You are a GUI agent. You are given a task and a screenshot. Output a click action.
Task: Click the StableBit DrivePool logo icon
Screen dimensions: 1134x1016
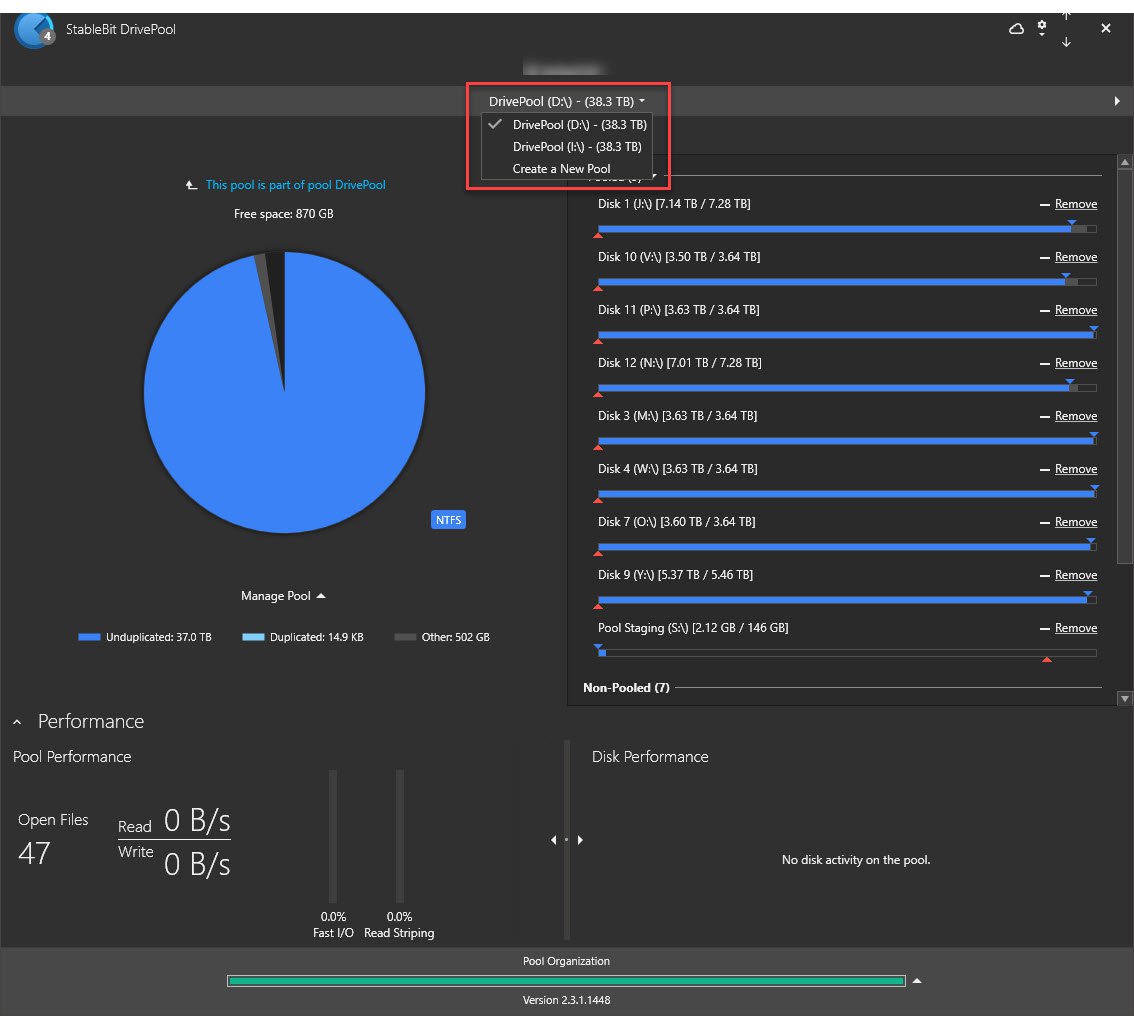tap(34, 30)
